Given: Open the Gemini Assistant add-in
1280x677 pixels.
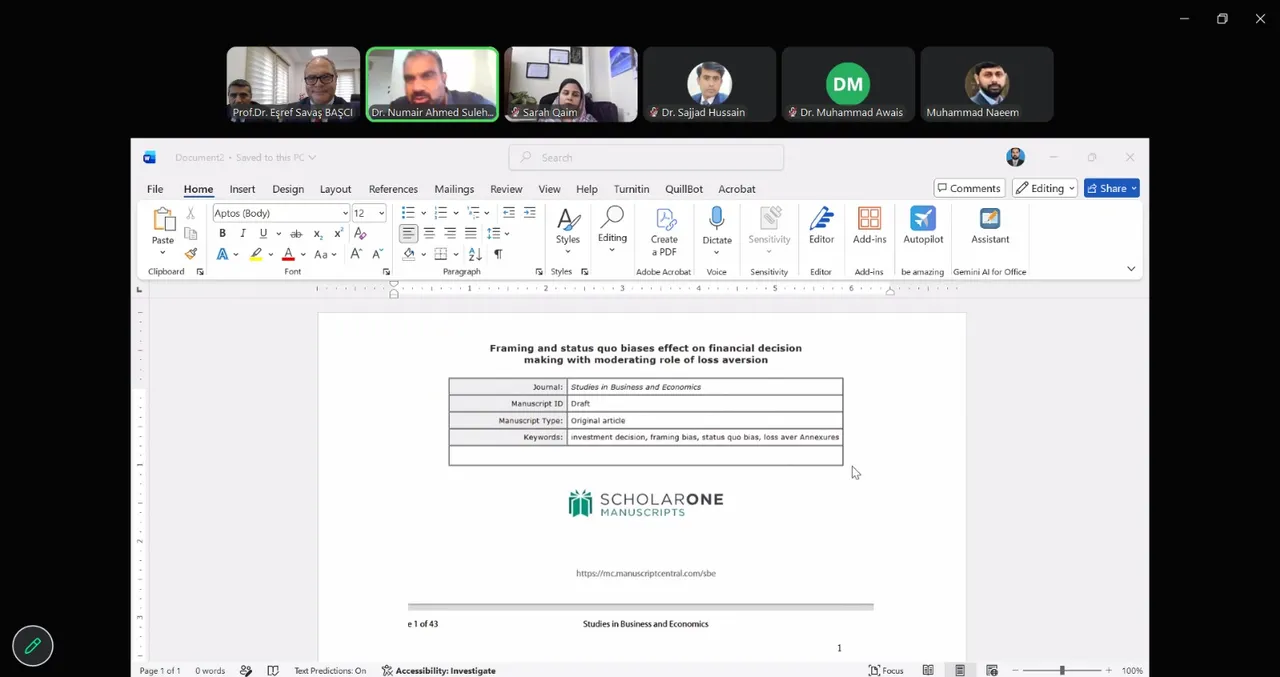Looking at the screenshot, I should pyautogui.click(x=990, y=225).
